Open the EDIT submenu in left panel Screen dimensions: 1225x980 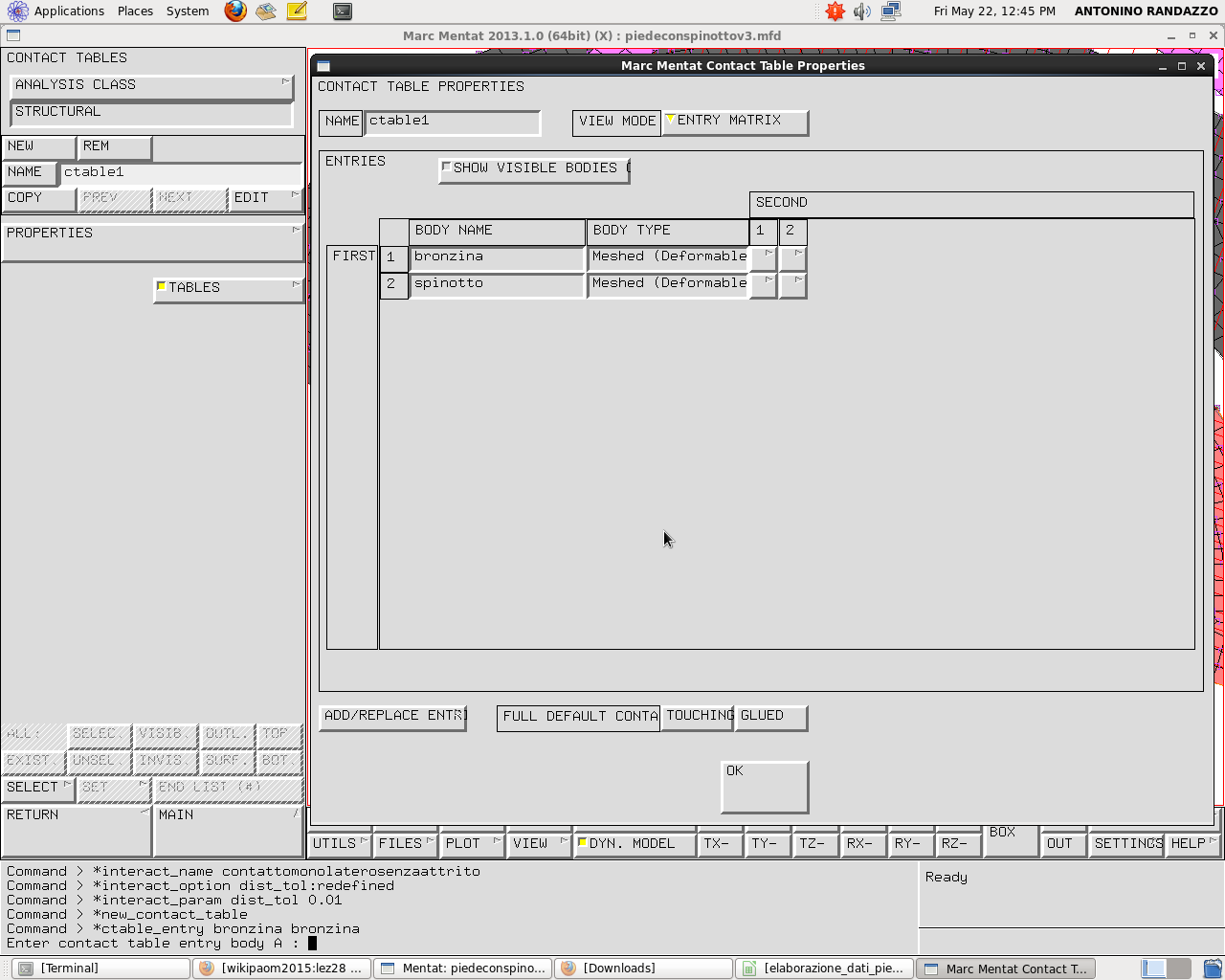point(266,198)
